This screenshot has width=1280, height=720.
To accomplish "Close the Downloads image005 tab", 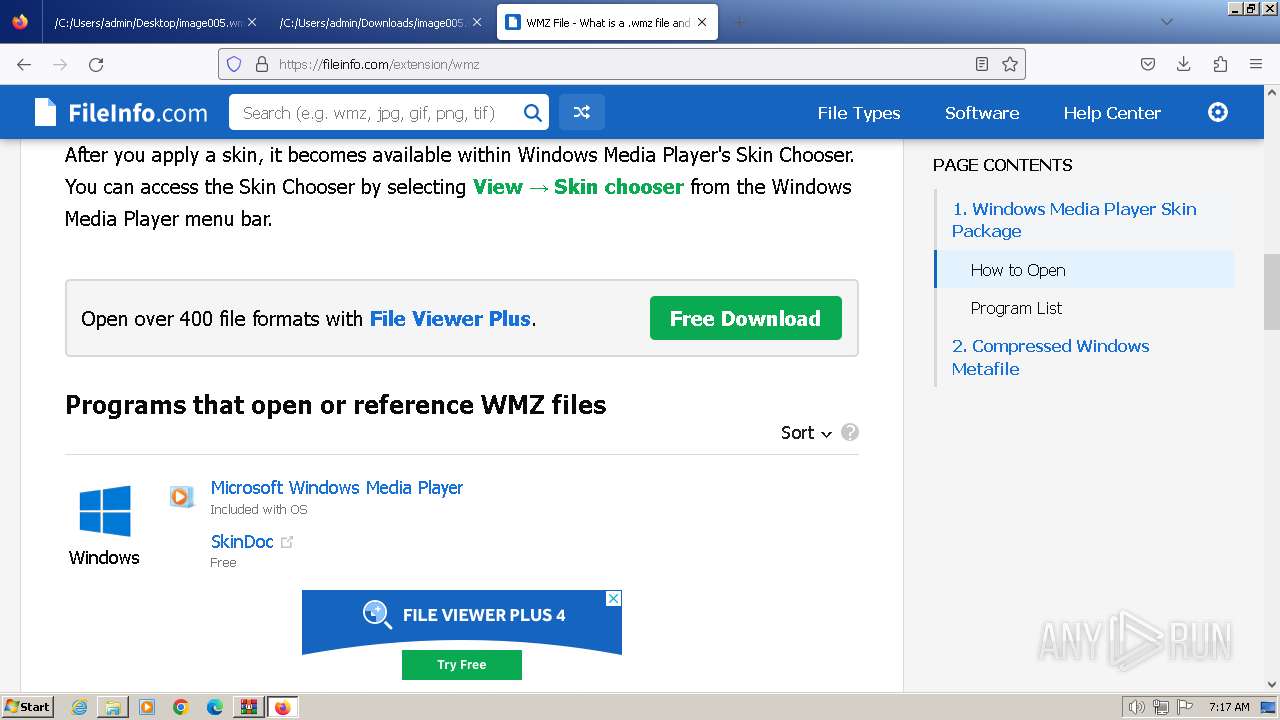I will (476, 22).
